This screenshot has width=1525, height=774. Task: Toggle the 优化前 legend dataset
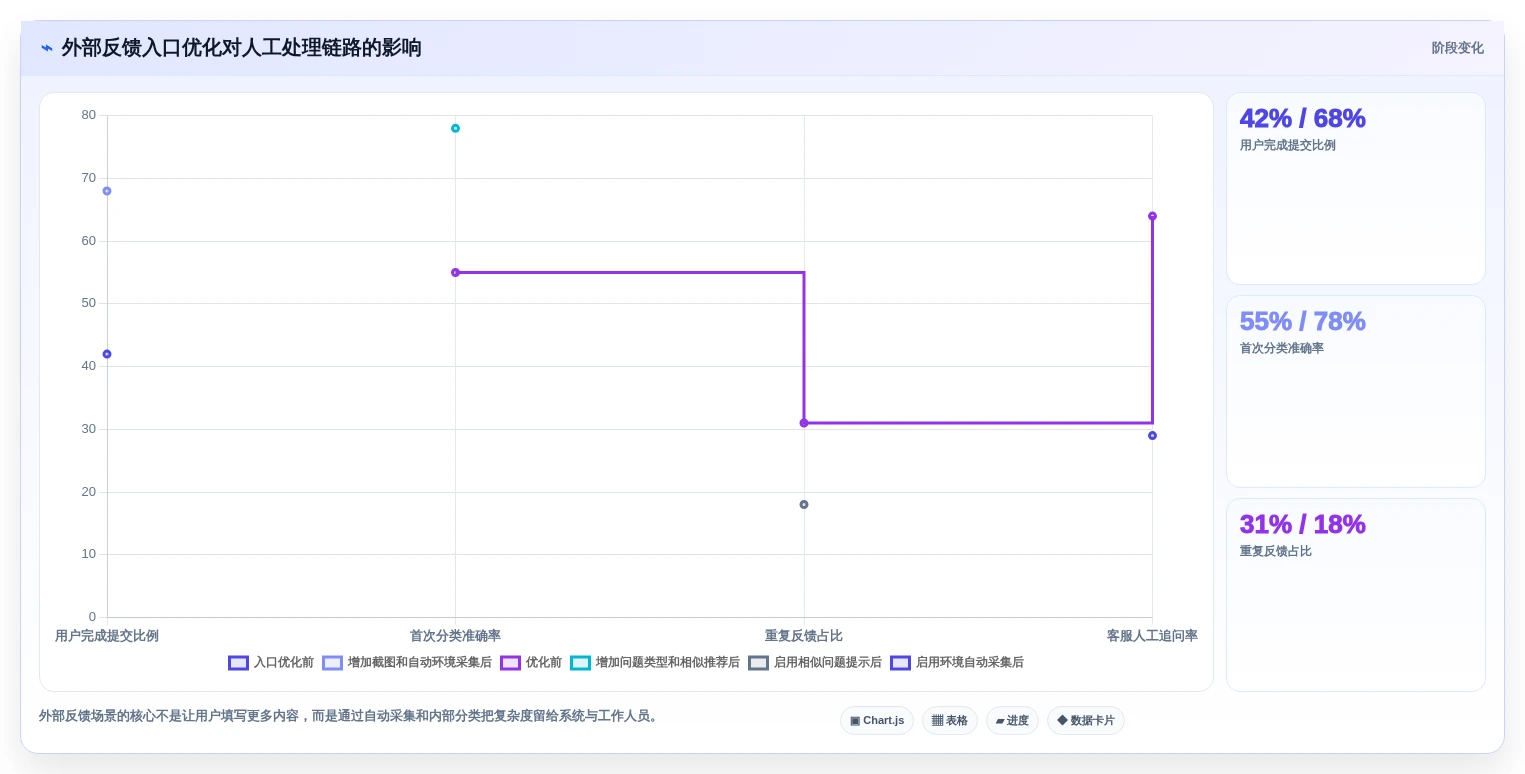531,663
